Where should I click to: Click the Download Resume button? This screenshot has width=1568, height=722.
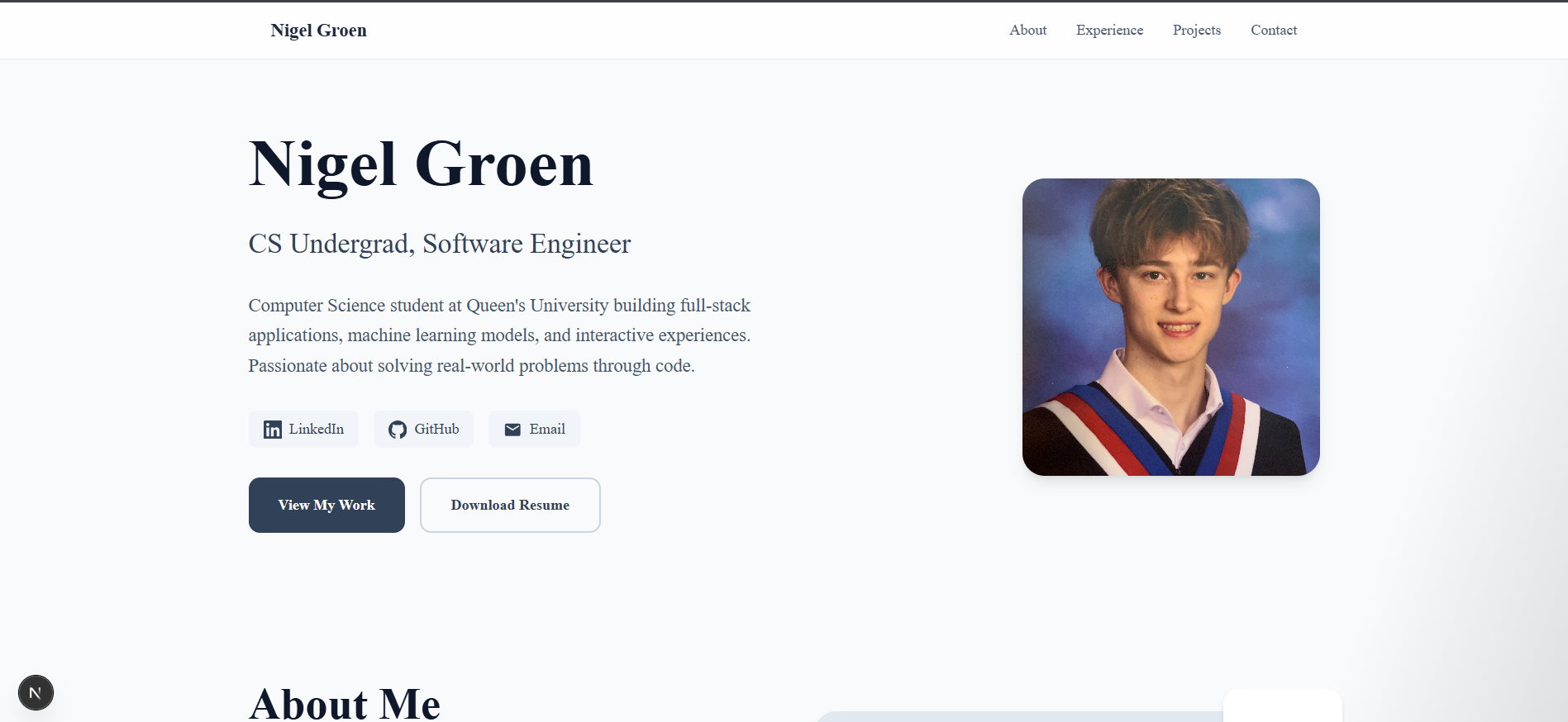coord(510,505)
